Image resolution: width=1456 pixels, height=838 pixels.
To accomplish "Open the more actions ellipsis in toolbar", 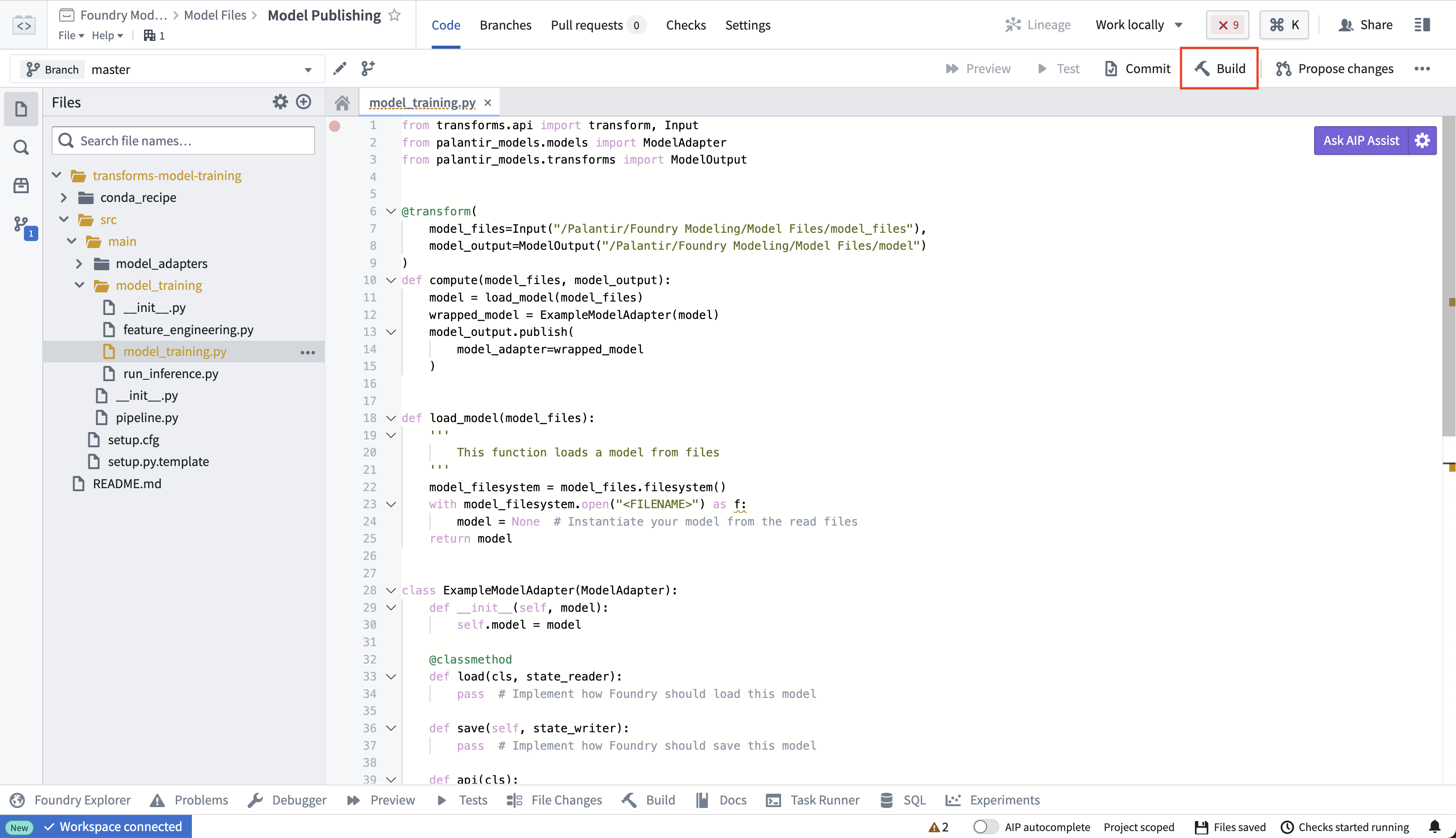I will [1422, 68].
